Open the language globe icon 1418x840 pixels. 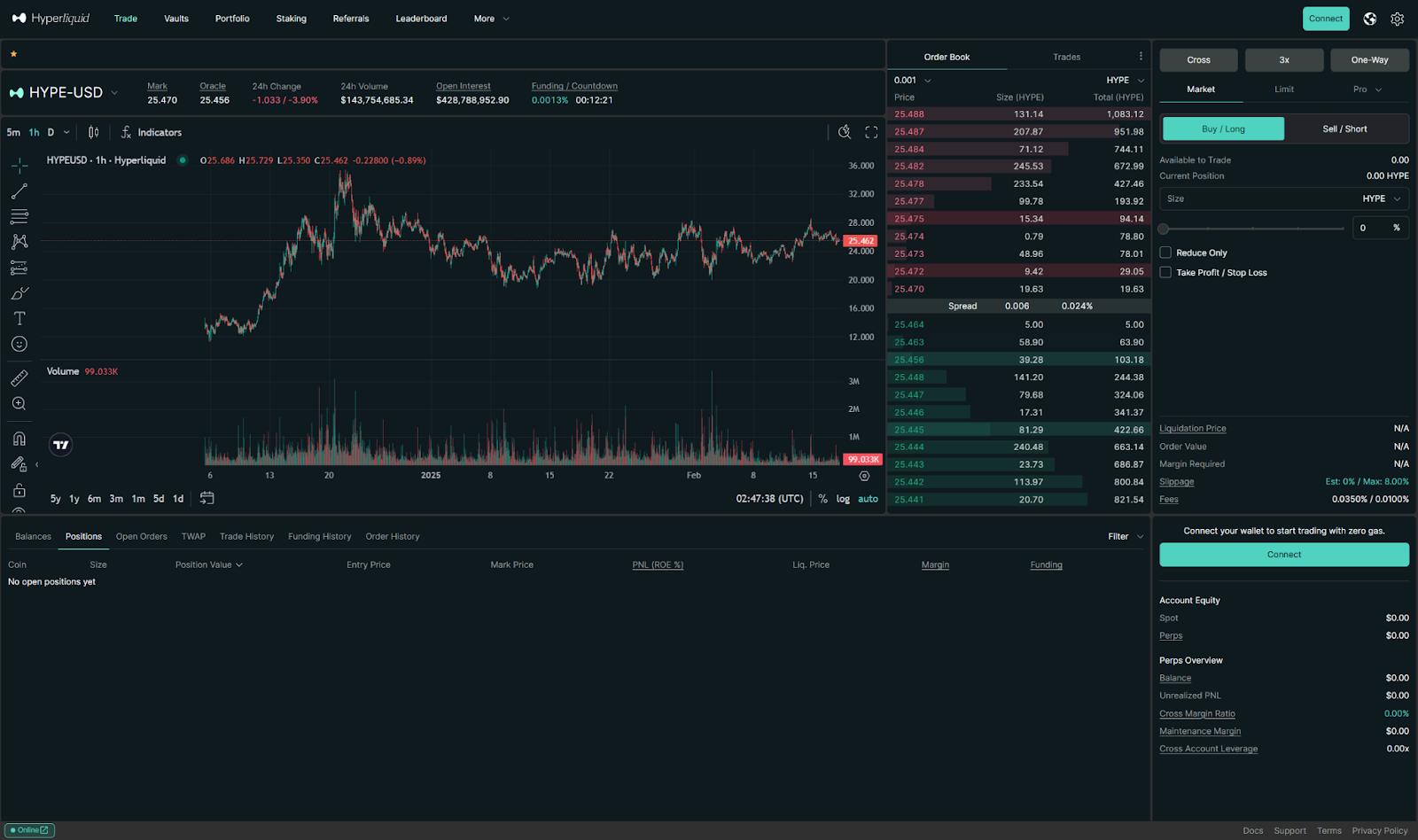click(1370, 19)
